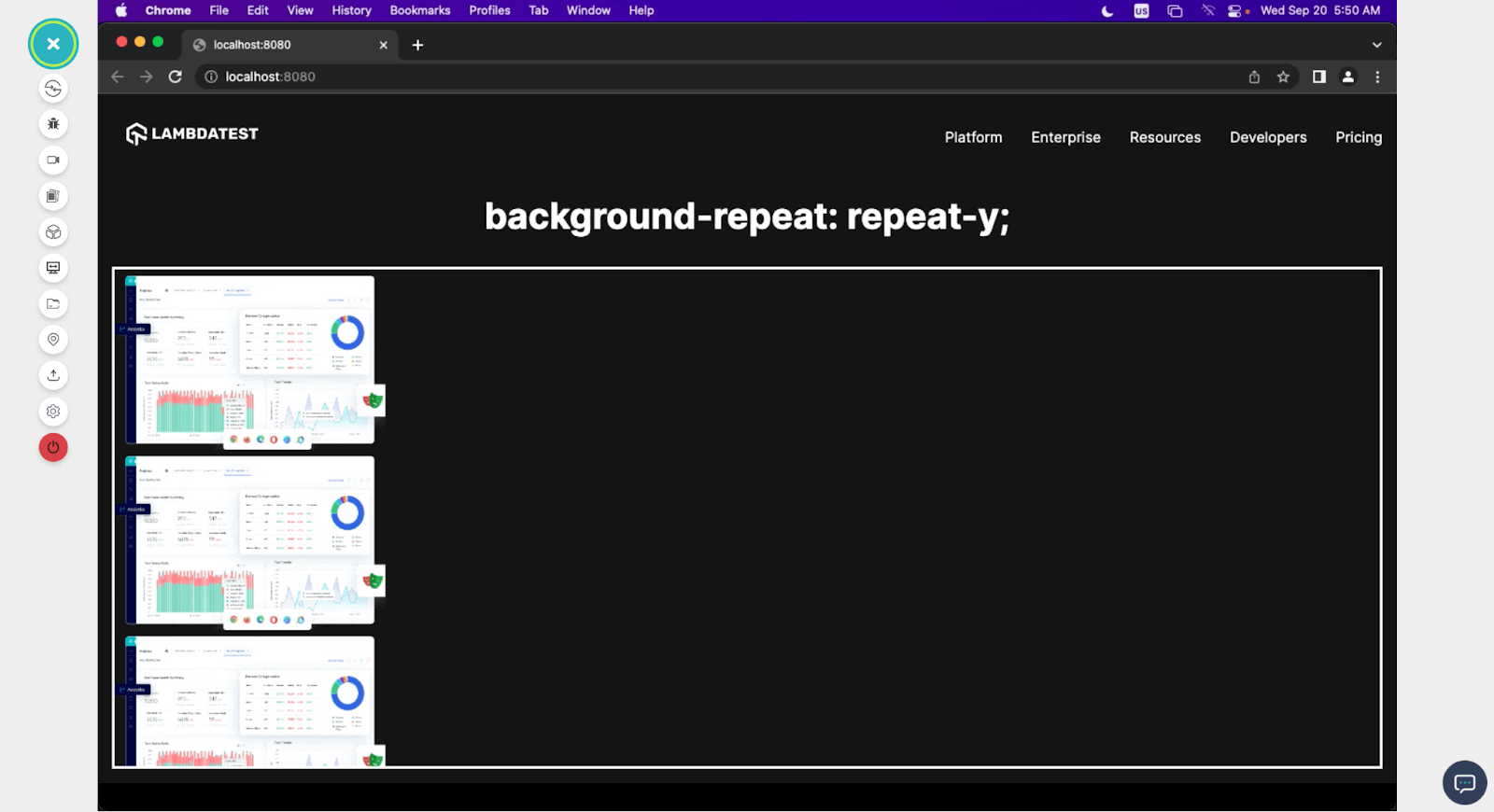Open the Help menu

pyautogui.click(x=641, y=10)
